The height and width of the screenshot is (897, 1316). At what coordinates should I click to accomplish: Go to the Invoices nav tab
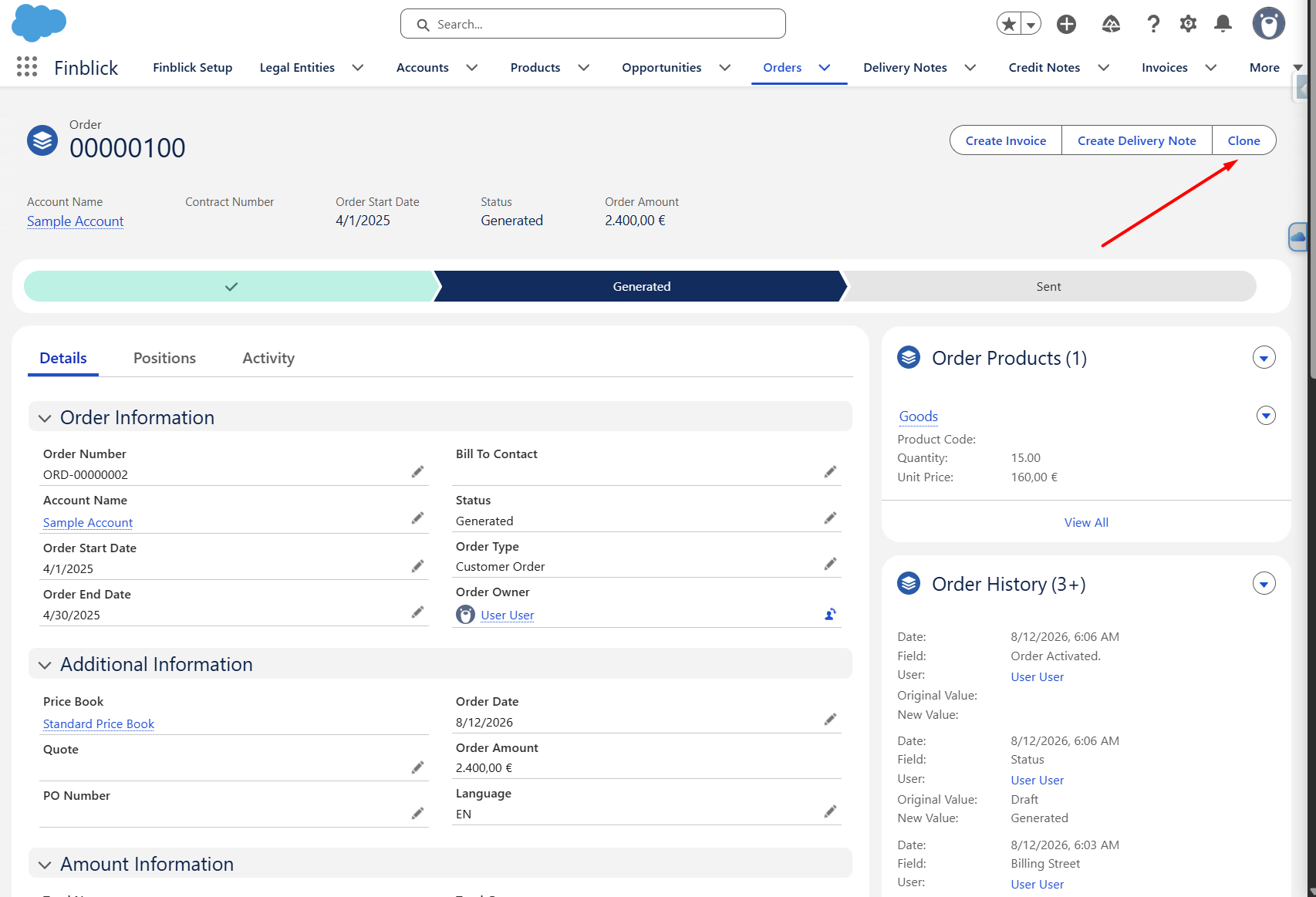coord(1165,68)
